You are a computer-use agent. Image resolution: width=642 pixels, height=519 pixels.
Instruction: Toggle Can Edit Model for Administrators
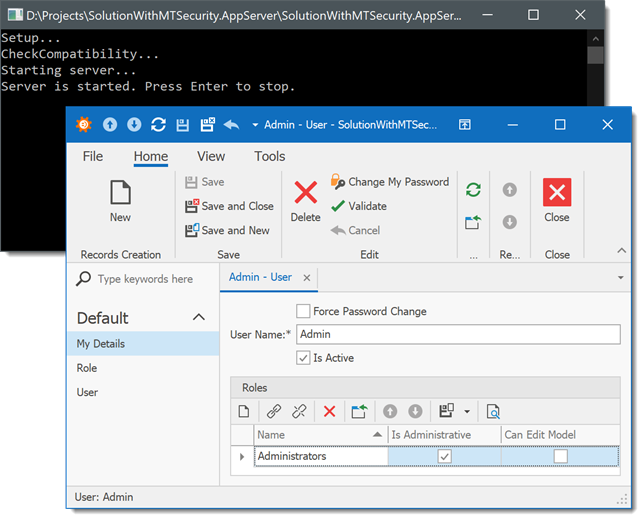pos(561,456)
